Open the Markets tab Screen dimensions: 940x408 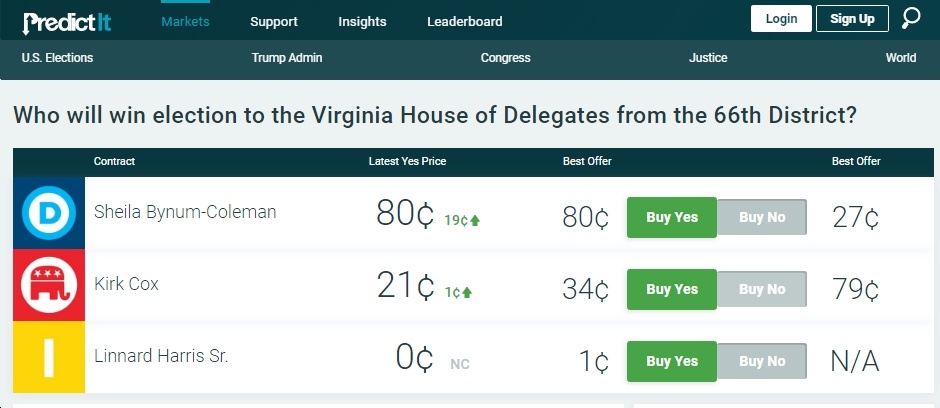coord(185,22)
